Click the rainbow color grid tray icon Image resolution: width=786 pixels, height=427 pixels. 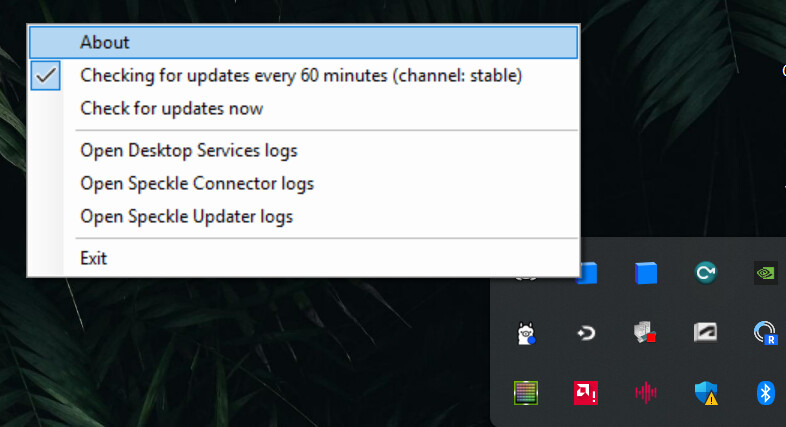(x=526, y=392)
